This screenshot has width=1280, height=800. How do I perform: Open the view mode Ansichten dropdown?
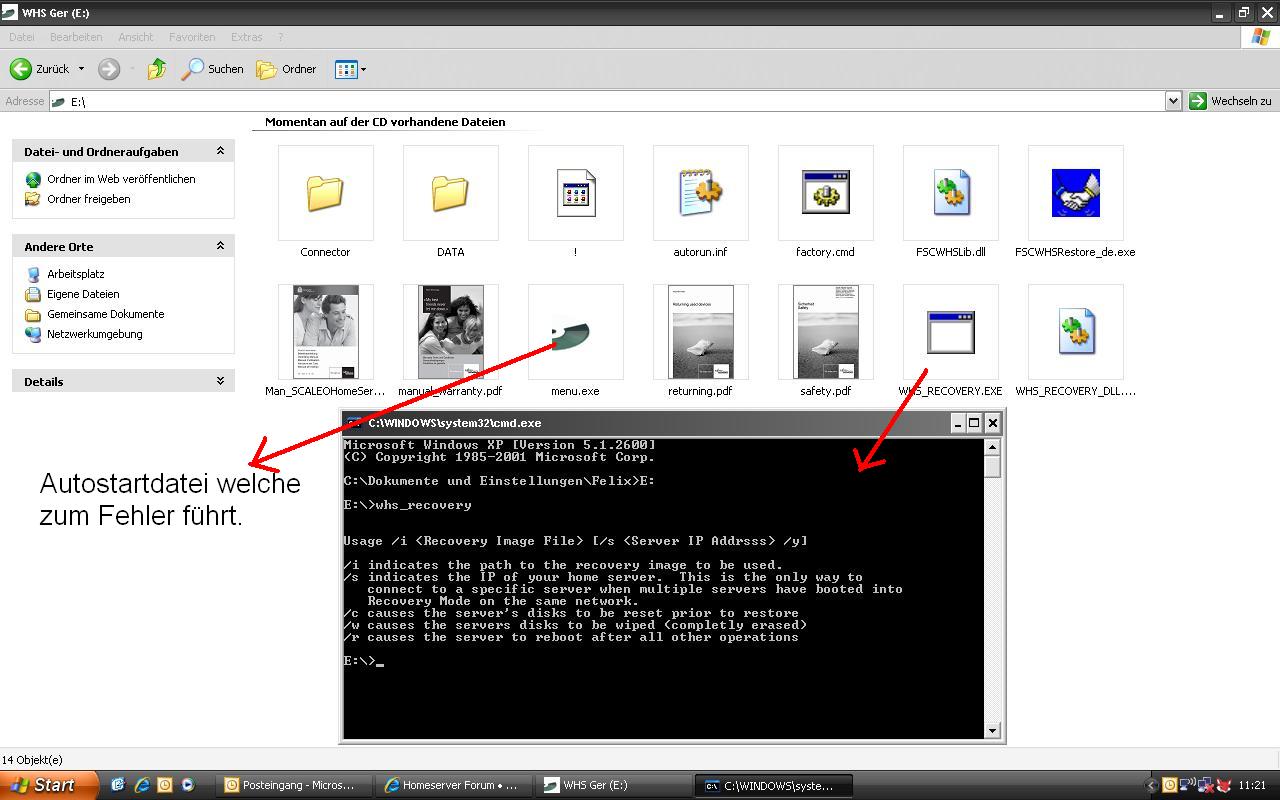pyautogui.click(x=350, y=69)
